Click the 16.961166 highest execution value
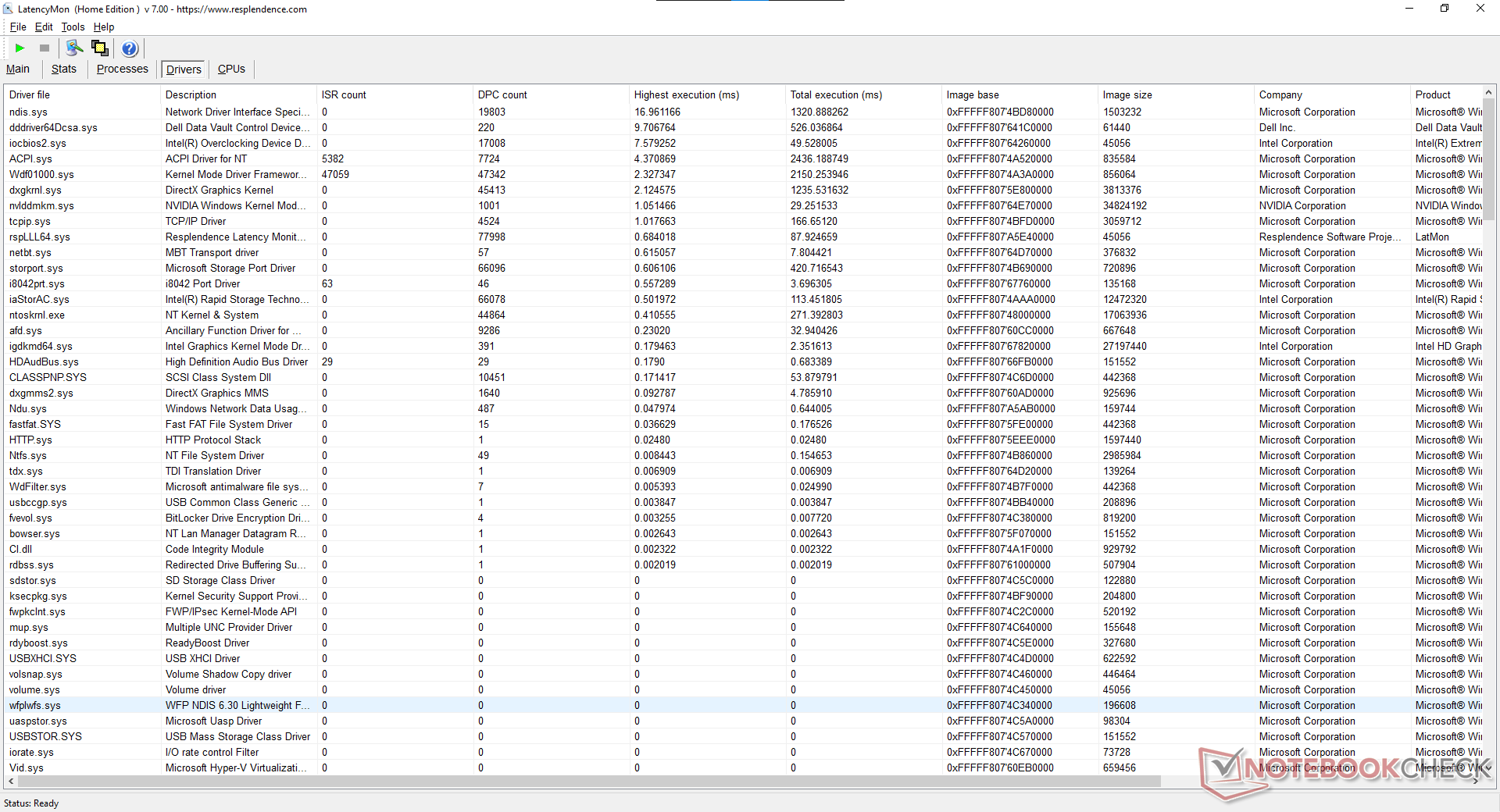Screen dimensions: 1500x812 point(657,112)
